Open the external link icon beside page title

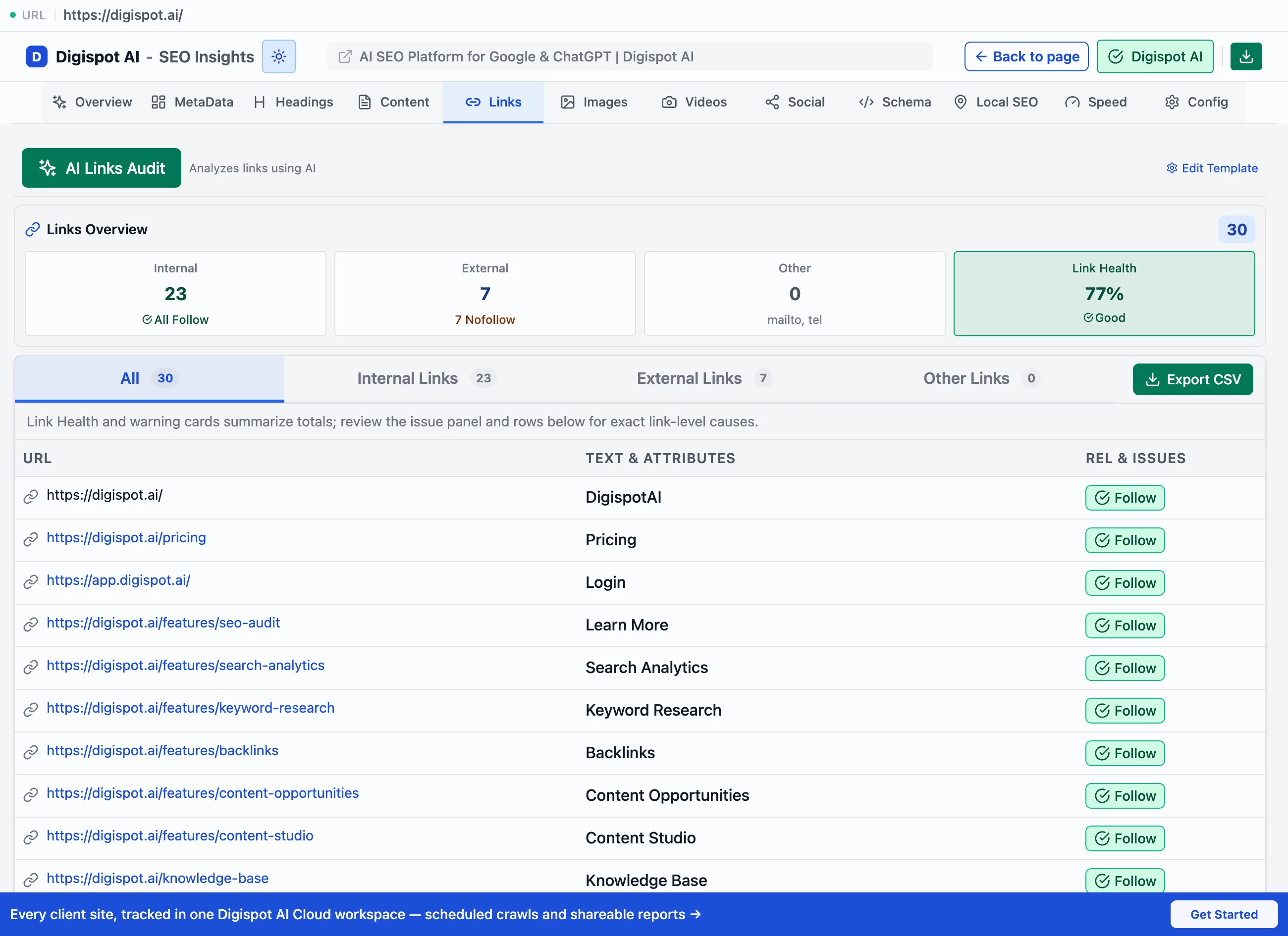(x=345, y=56)
